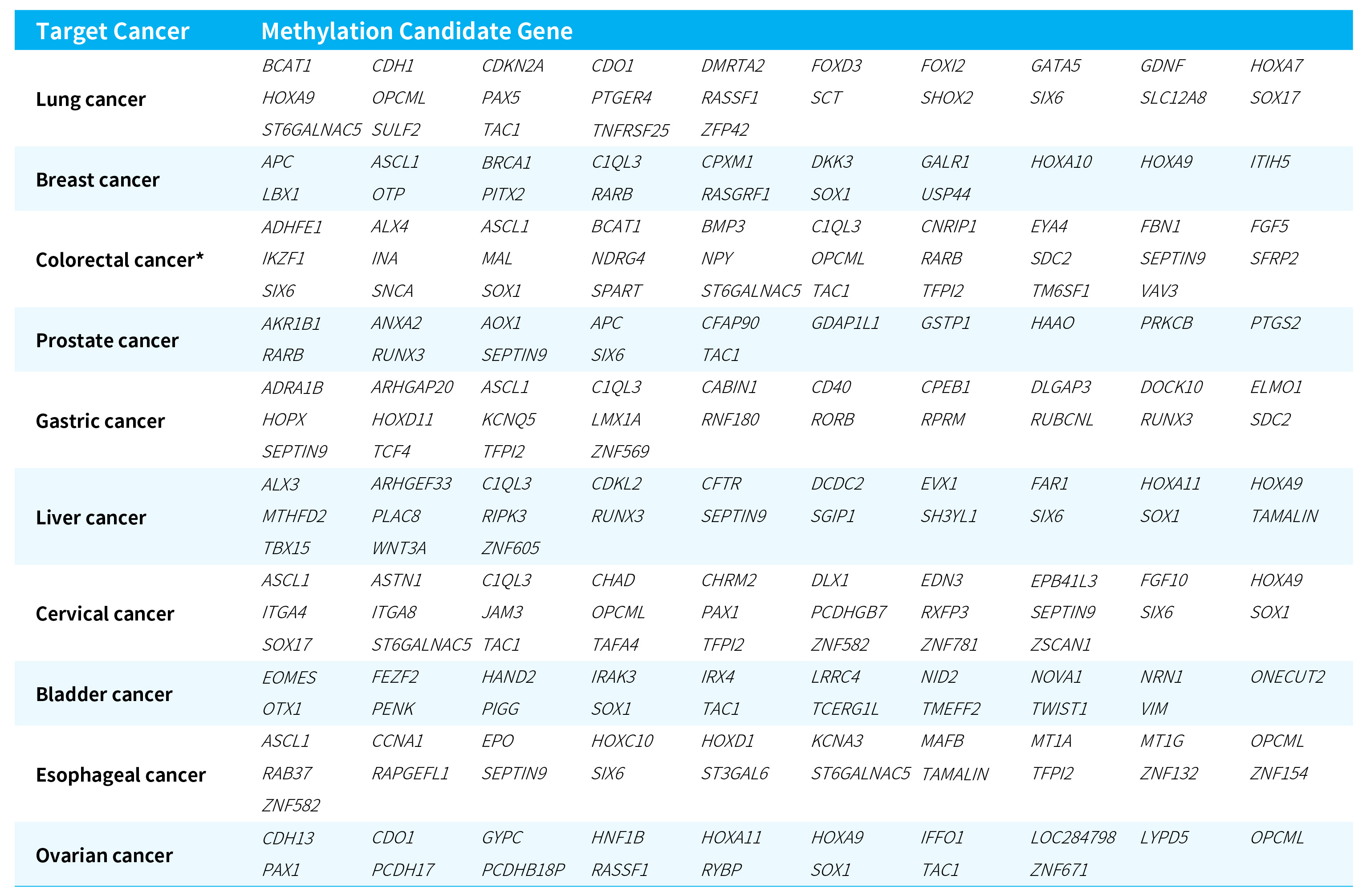Screen dimensions: 1363x896
Task: Click the ADHFE1 gene entry
Action: 292,227
